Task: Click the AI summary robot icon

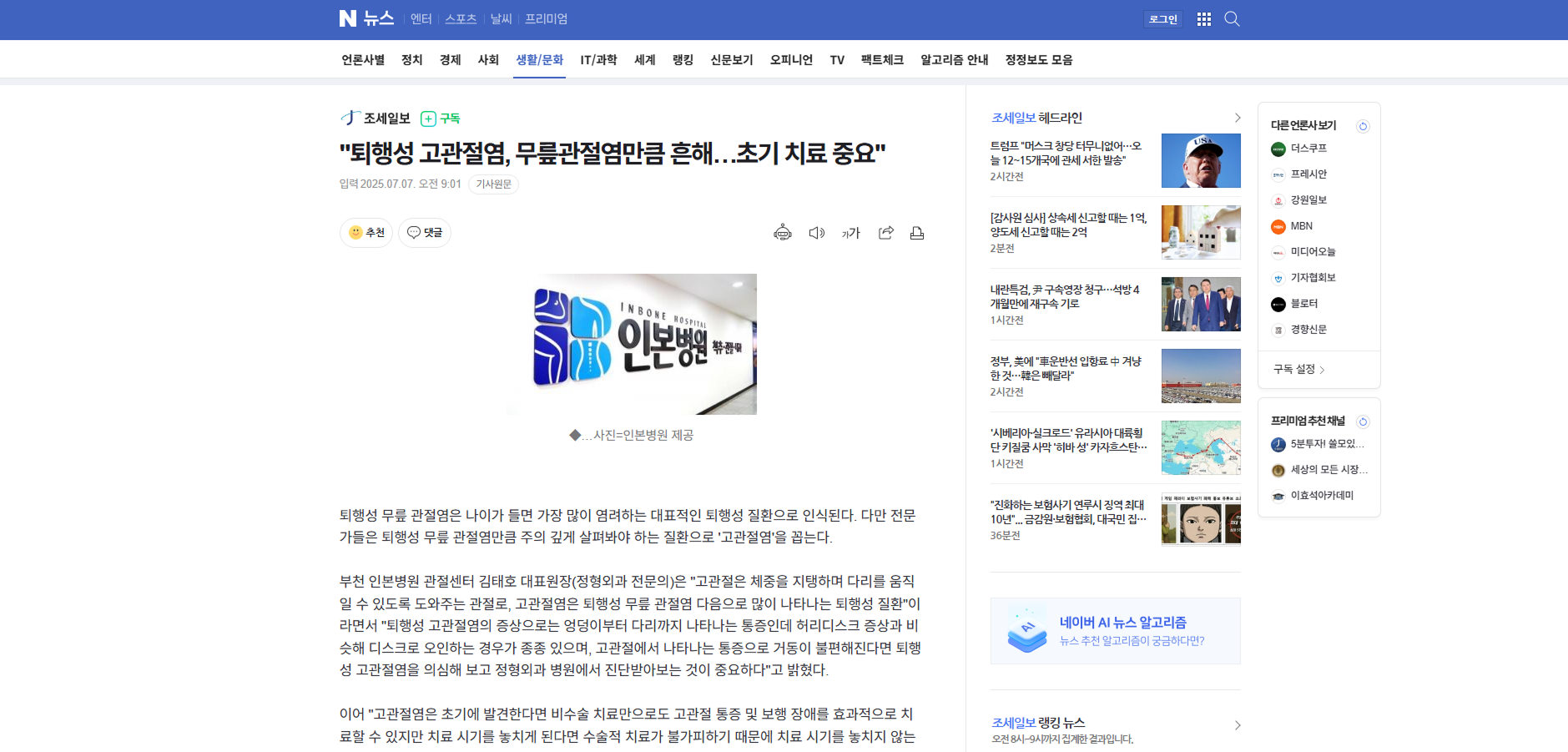Action: pos(782,233)
